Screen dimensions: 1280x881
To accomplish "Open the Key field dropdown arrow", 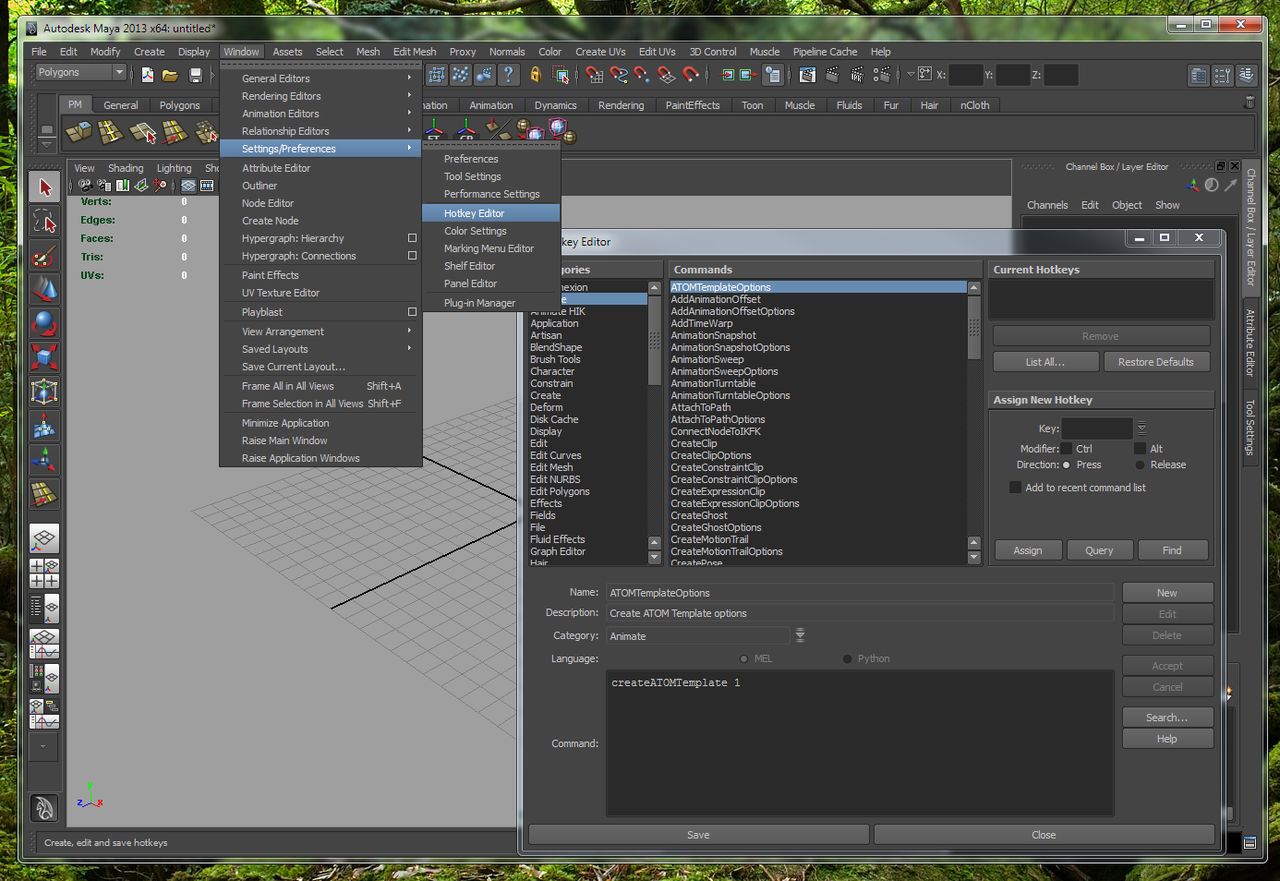I will pyautogui.click(x=1141, y=428).
